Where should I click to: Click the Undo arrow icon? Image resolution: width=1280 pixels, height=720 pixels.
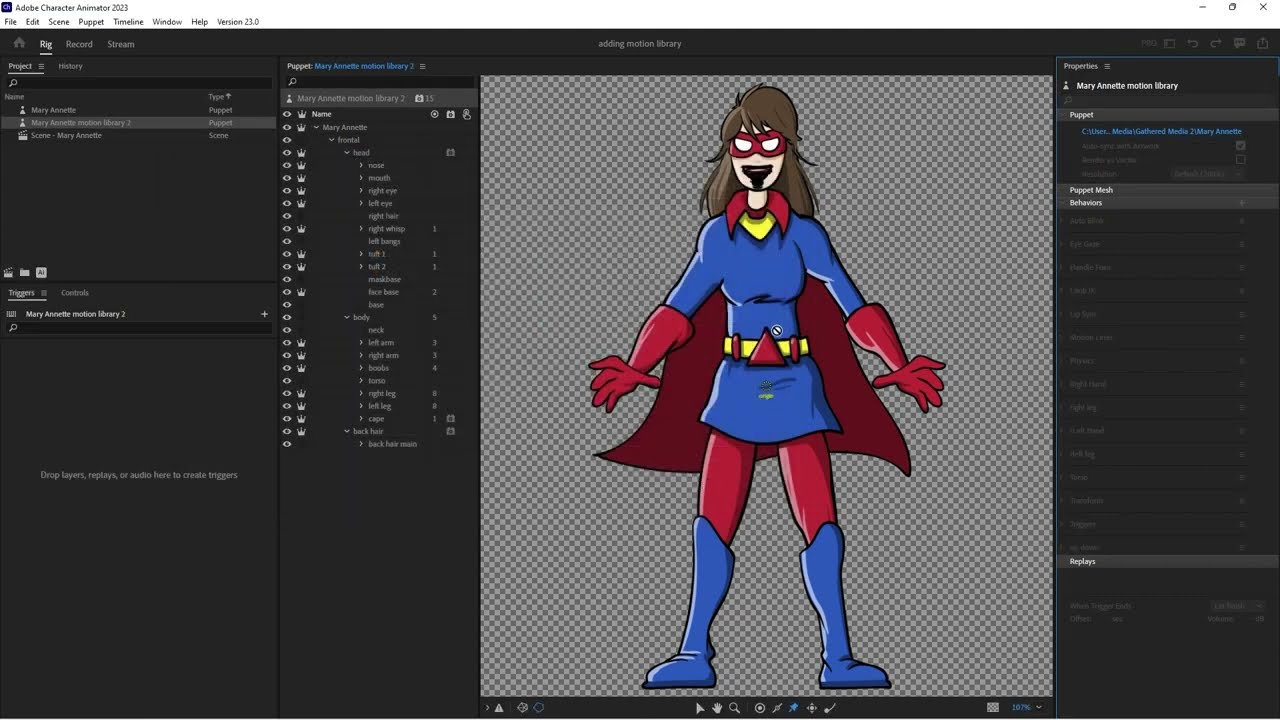tap(1193, 43)
